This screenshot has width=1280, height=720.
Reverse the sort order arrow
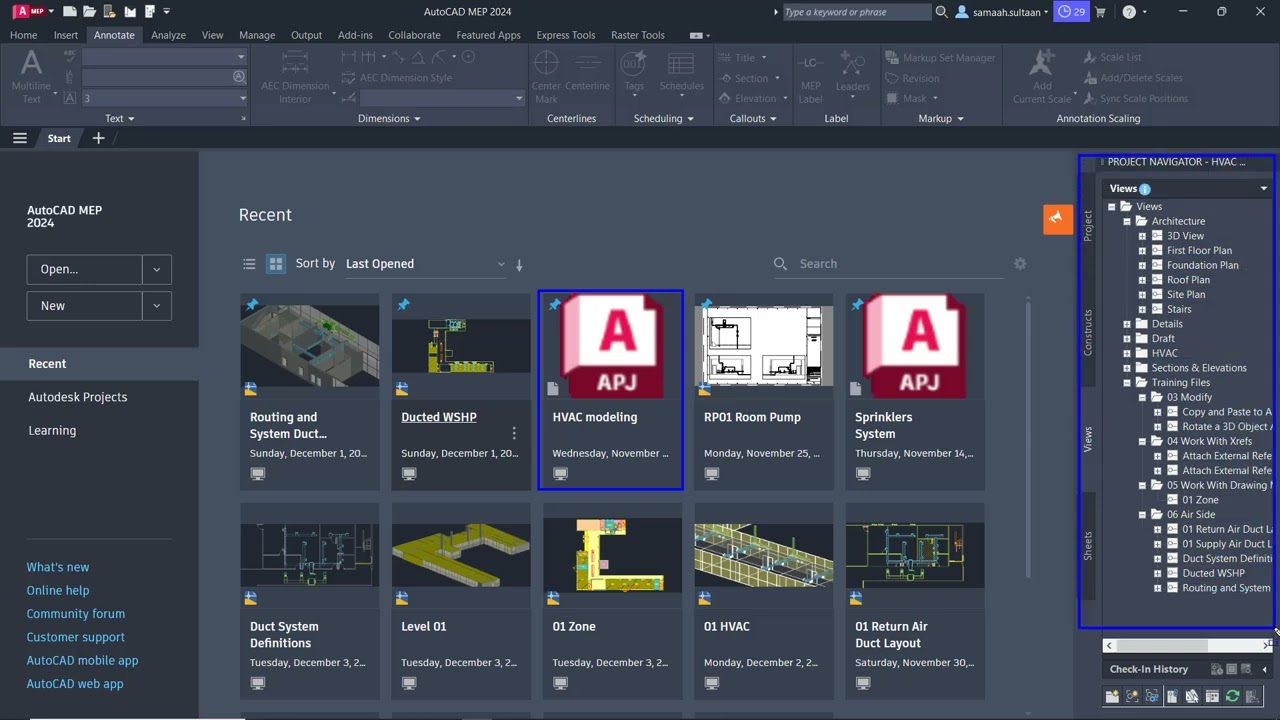coord(519,265)
